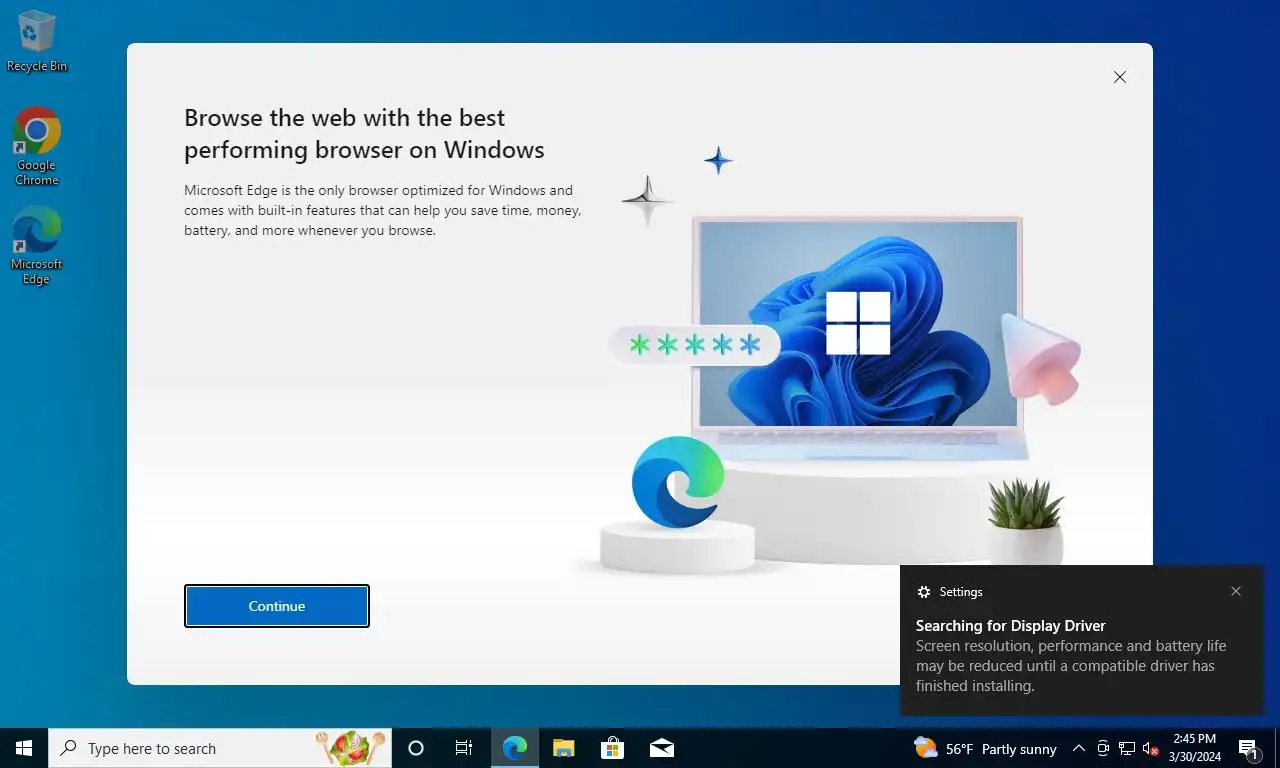Image resolution: width=1280 pixels, height=768 pixels.
Task: Click the Meet Now tray icon
Action: (1103, 748)
